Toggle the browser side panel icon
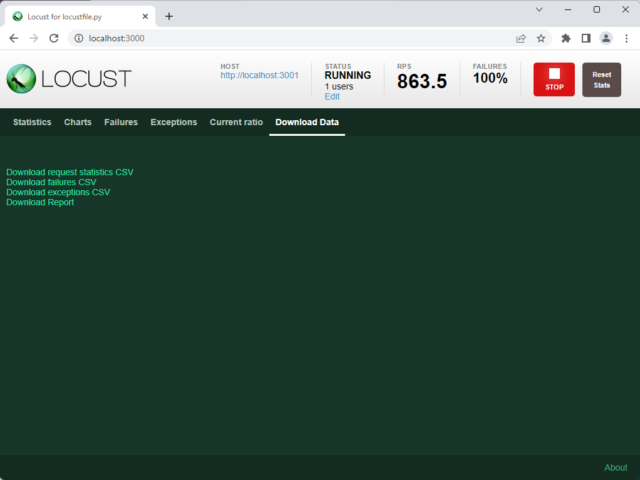This screenshot has width=640, height=480. (x=586, y=38)
